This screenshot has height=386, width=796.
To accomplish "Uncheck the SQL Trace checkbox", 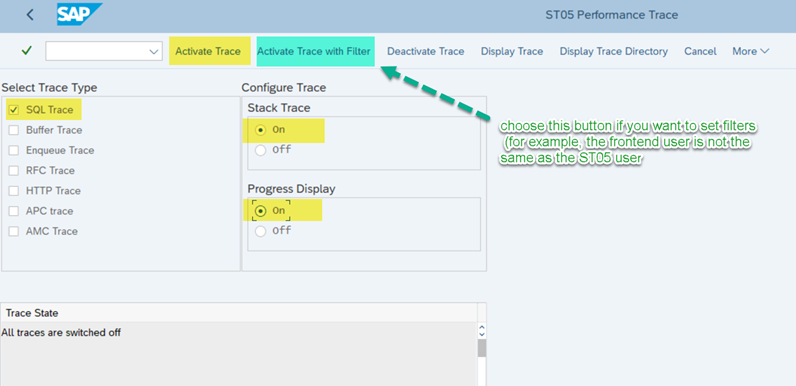I will (14, 110).
